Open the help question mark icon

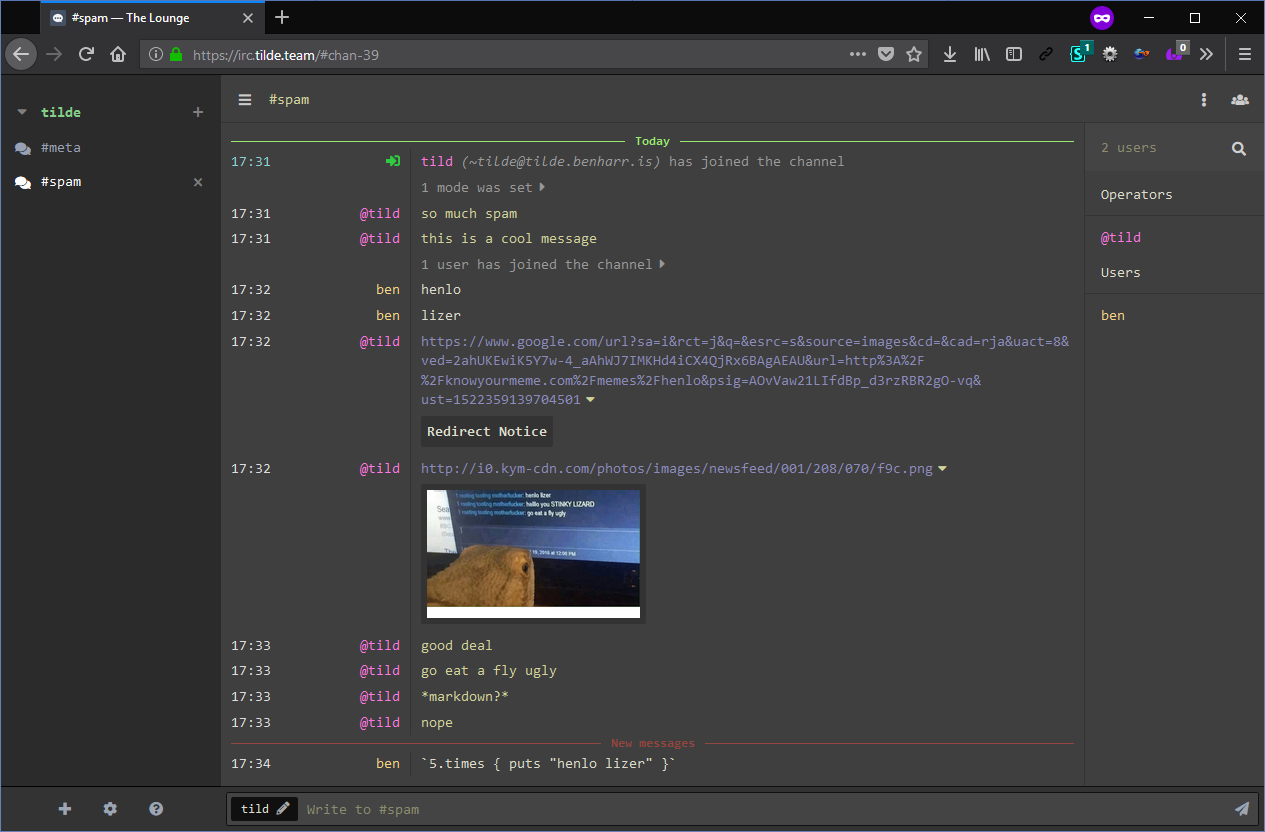pyautogui.click(x=156, y=809)
